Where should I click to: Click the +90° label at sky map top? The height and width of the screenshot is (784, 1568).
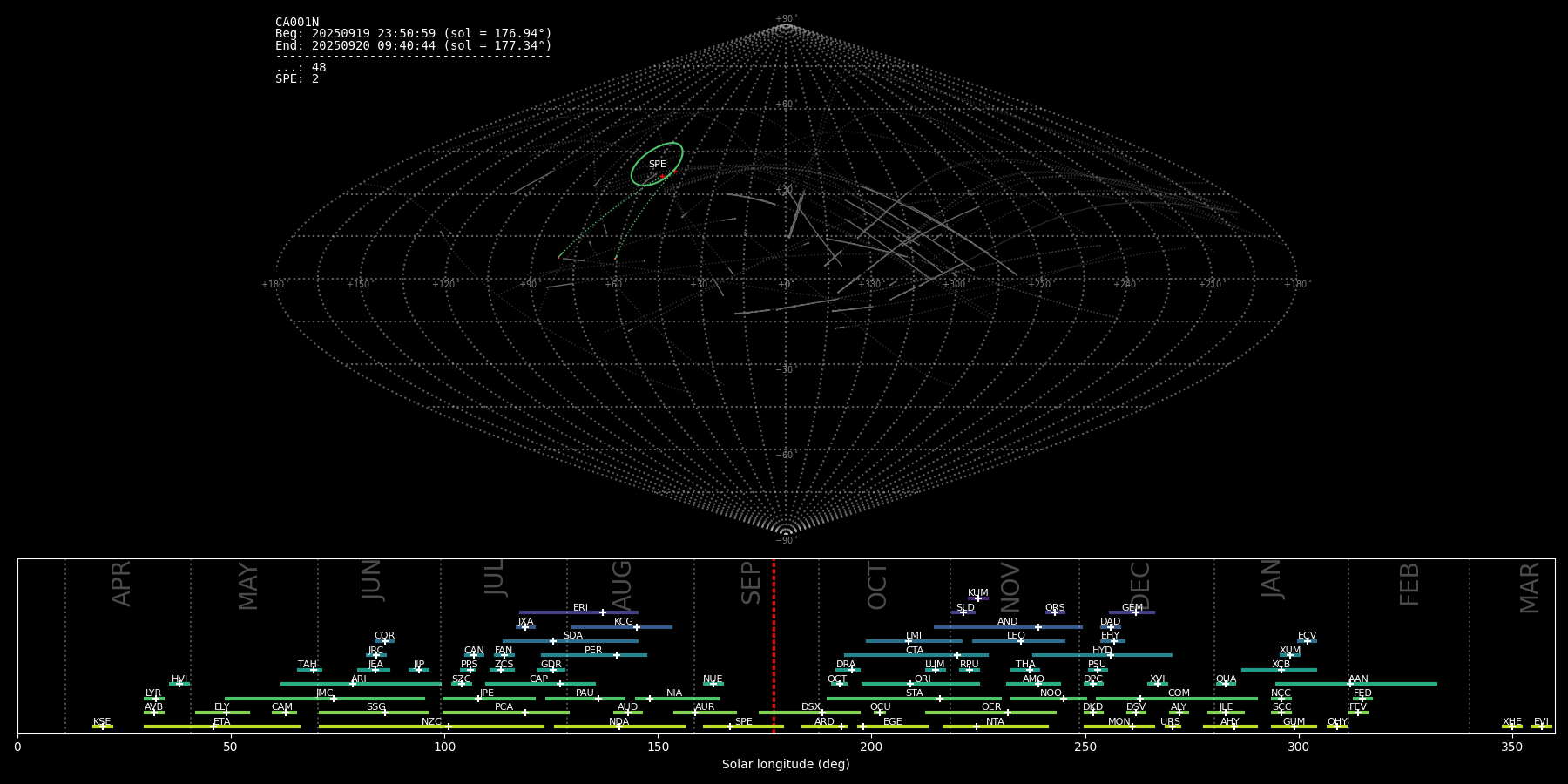(x=786, y=18)
